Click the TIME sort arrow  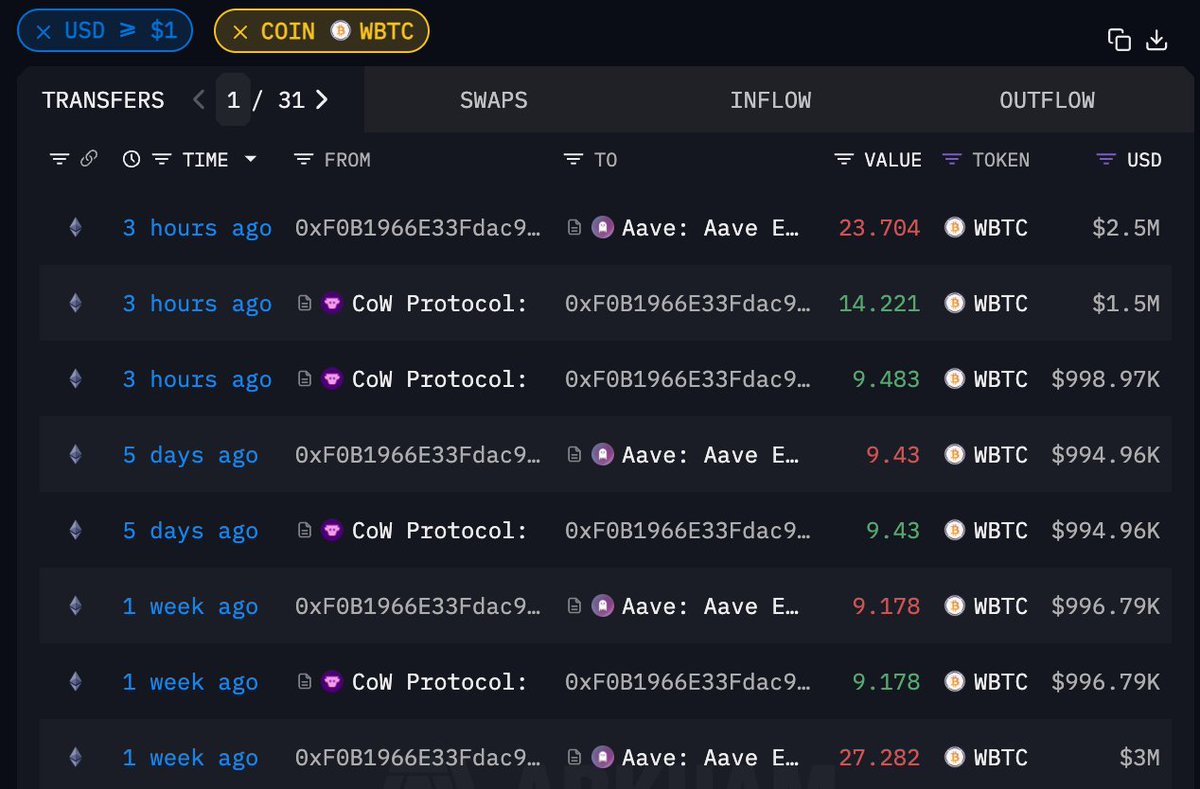coord(251,159)
